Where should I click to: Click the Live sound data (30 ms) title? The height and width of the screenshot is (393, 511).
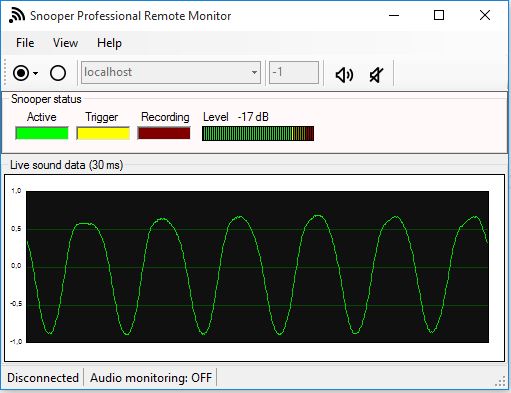point(67,165)
